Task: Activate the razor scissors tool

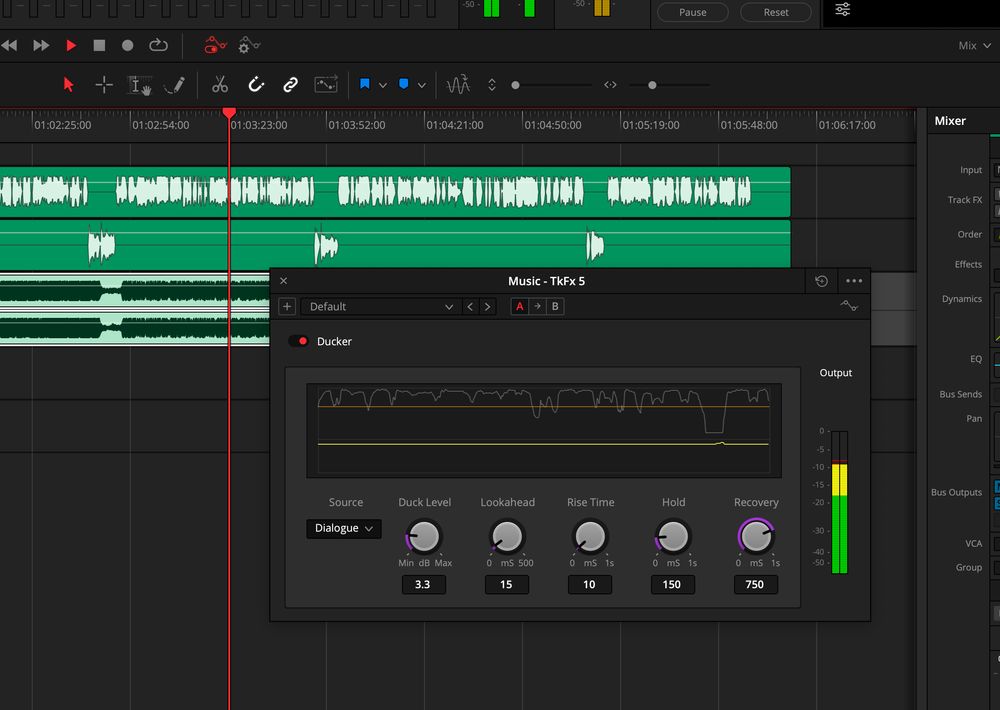Action: 220,85
